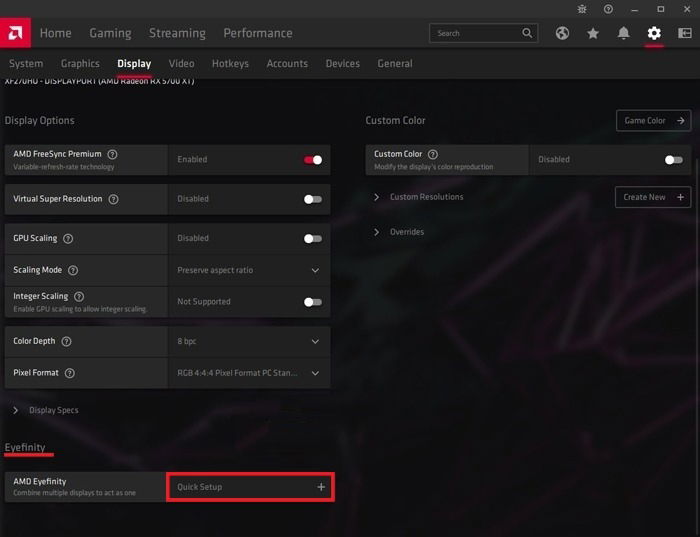Screen dimensions: 700x537
Task: Disable the AMD FreeSync Premium toggle
Action: [313, 160]
